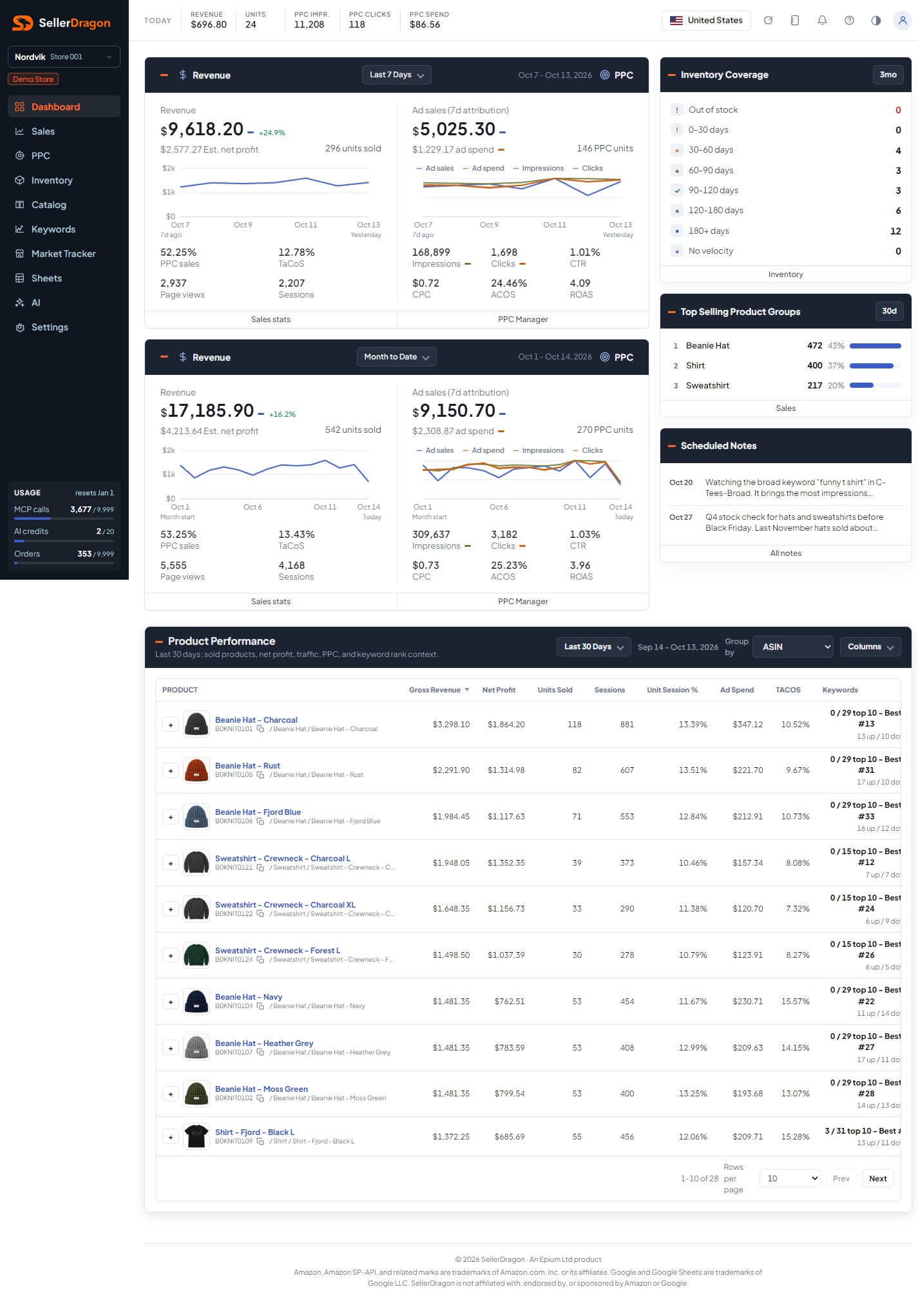This screenshot has height=1316, width=918.
Task: Toggle Impressions legend in Last 7 Days chart
Action: click(x=539, y=168)
